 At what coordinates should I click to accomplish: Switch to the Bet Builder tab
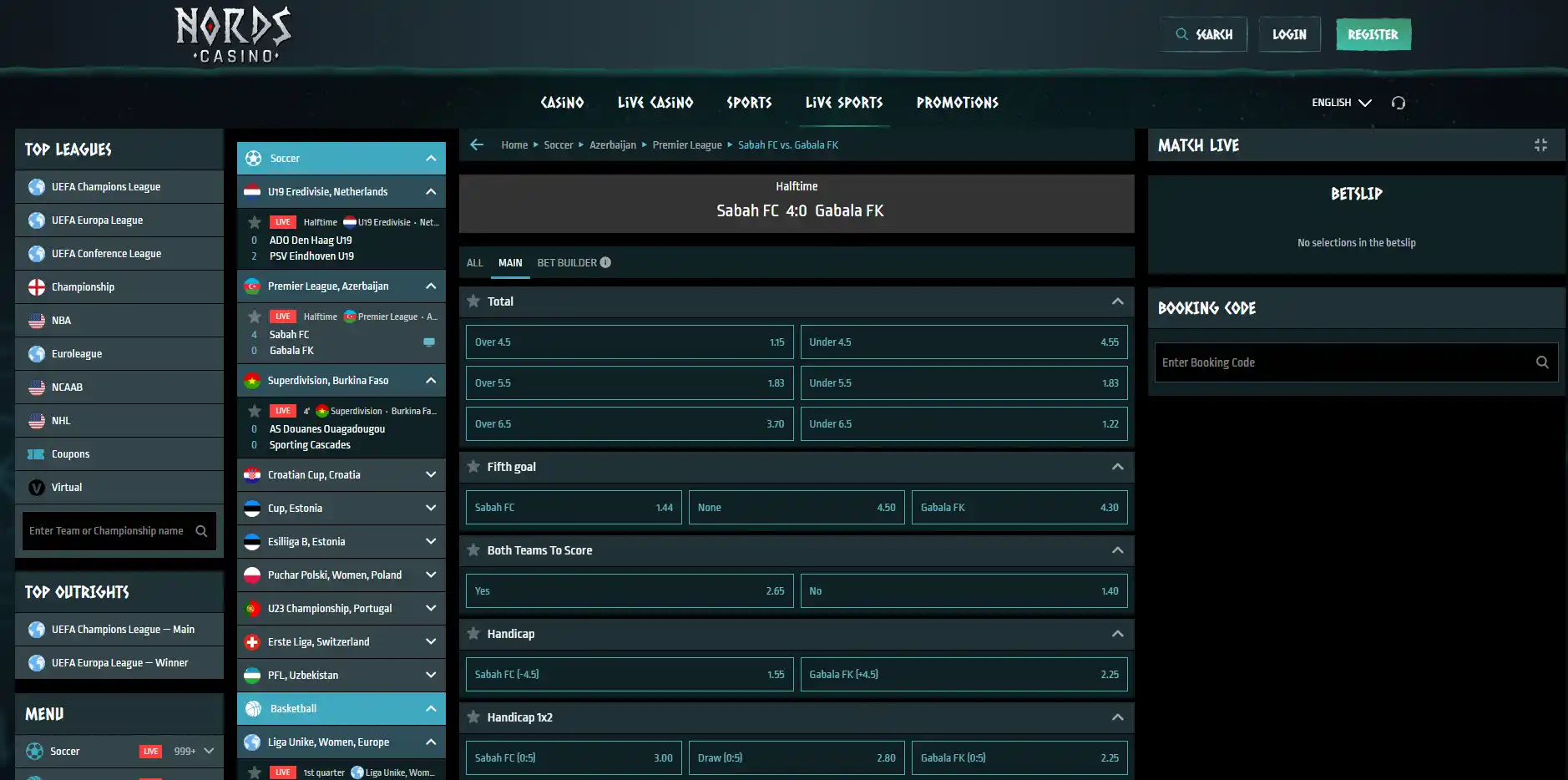coord(567,263)
